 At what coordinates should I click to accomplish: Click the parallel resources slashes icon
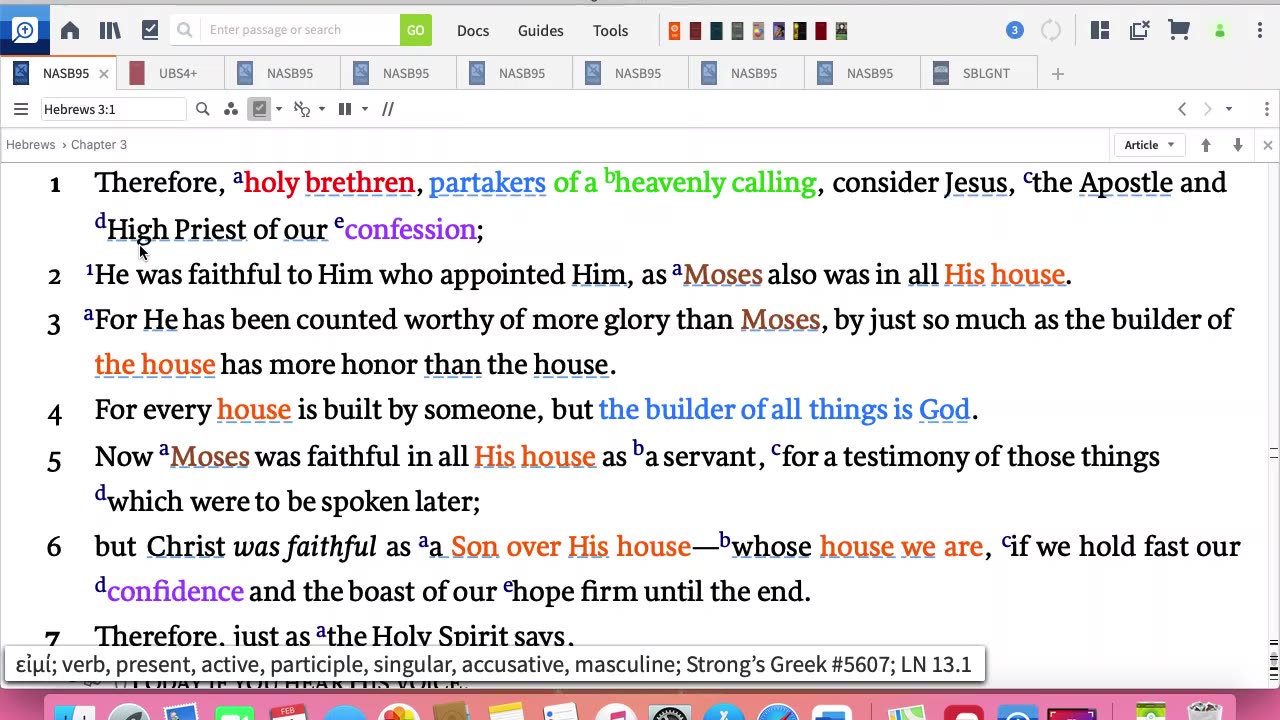[x=388, y=109]
